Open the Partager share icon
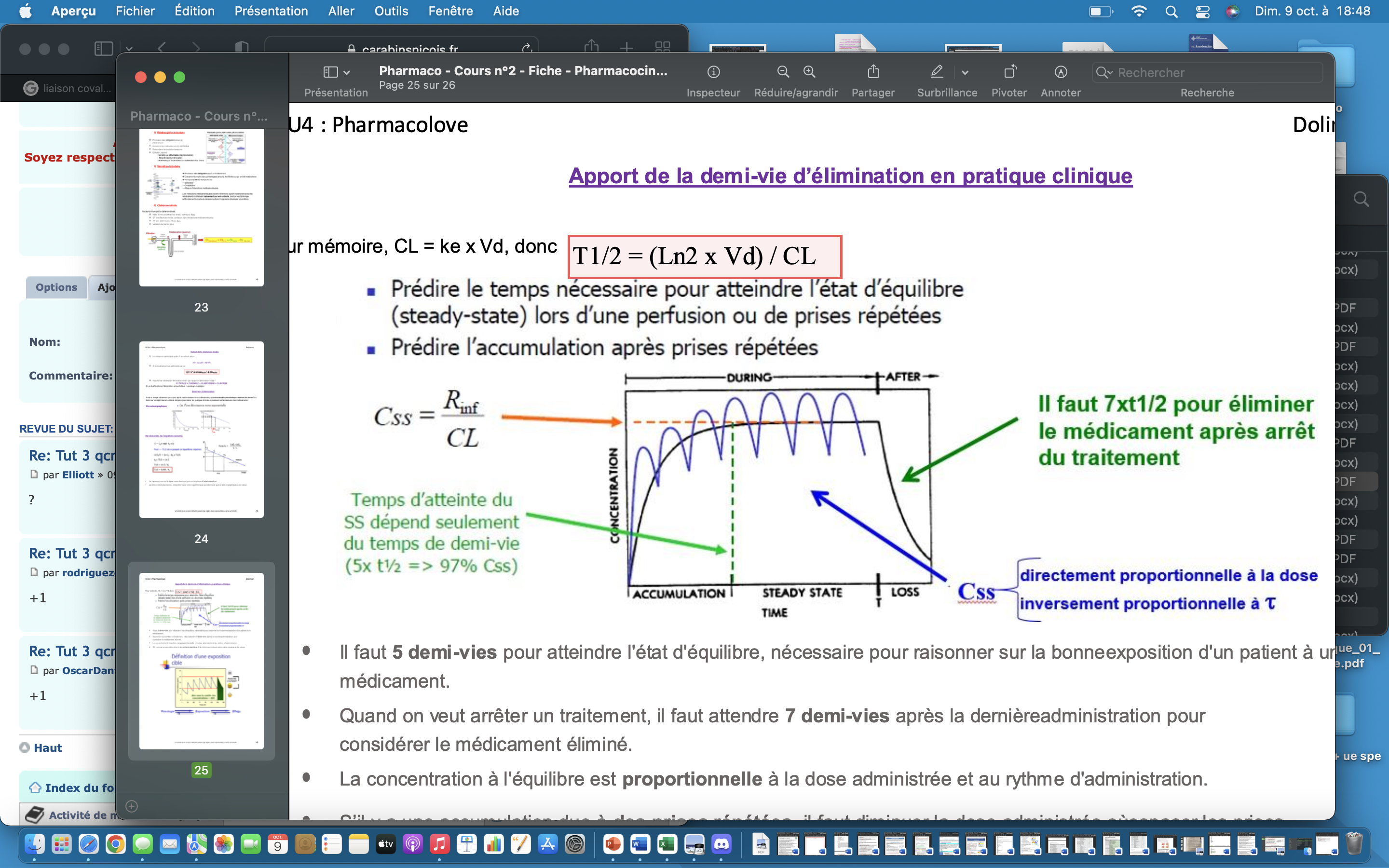Image resolution: width=1389 pixels, height=868 pixels. [x=873, y=72]
